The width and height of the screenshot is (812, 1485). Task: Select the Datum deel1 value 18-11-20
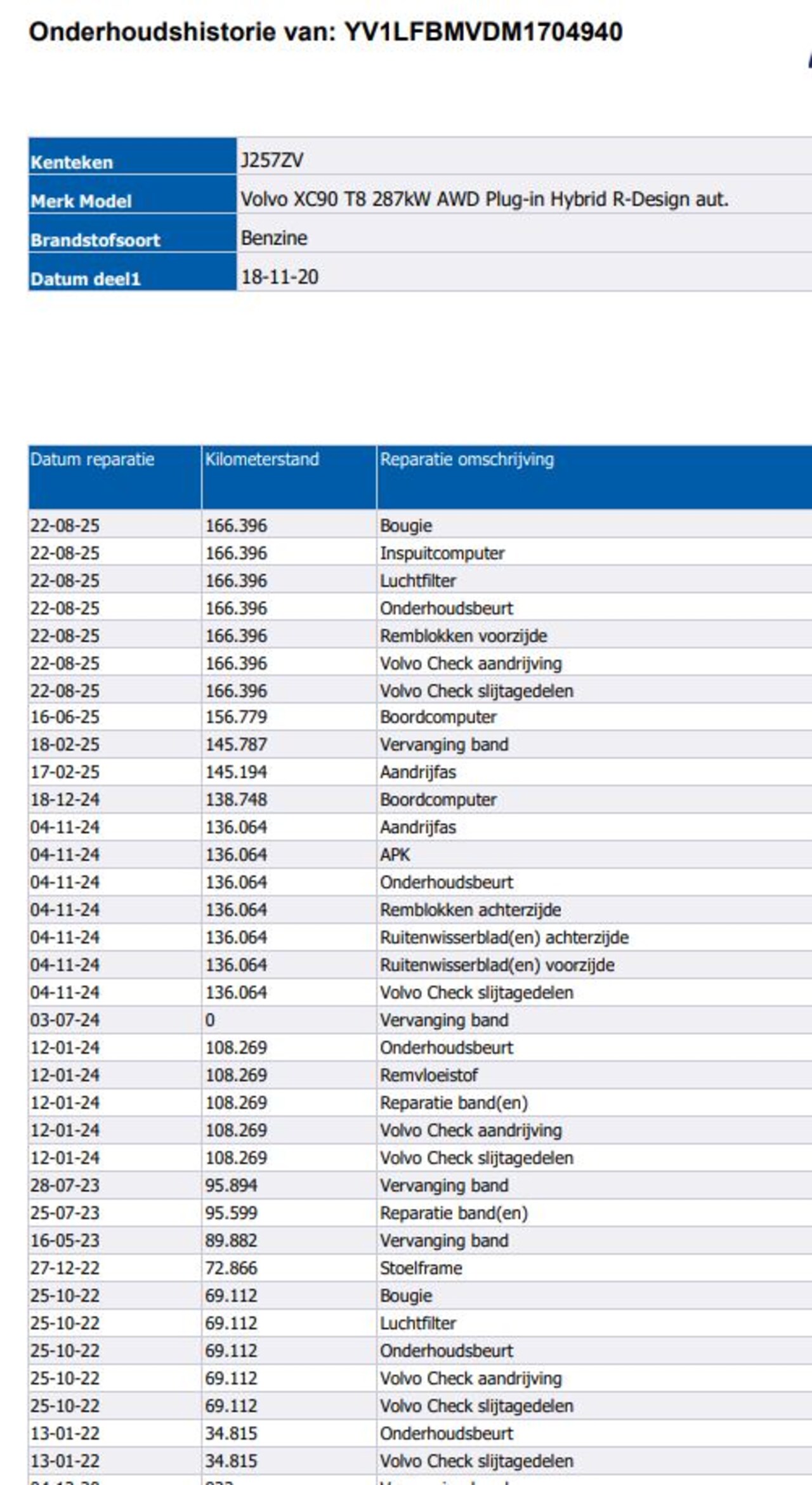279,277
